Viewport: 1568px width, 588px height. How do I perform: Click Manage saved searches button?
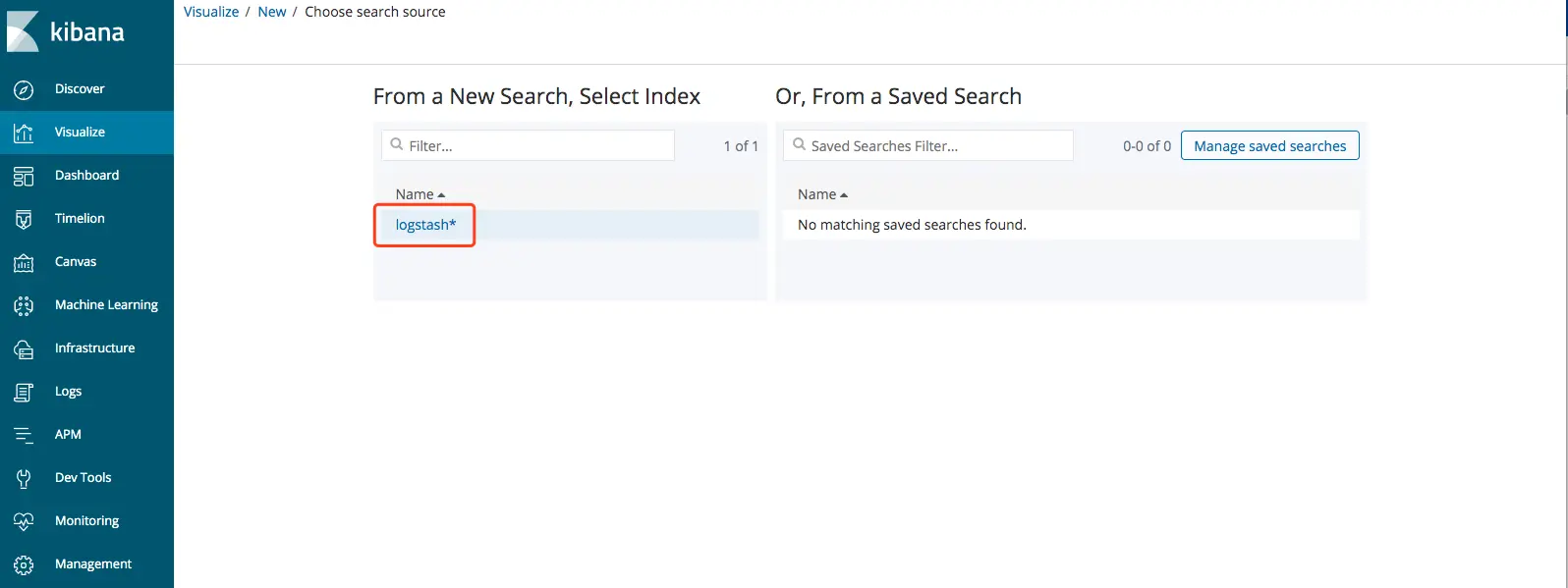[x=1269, y=146]
